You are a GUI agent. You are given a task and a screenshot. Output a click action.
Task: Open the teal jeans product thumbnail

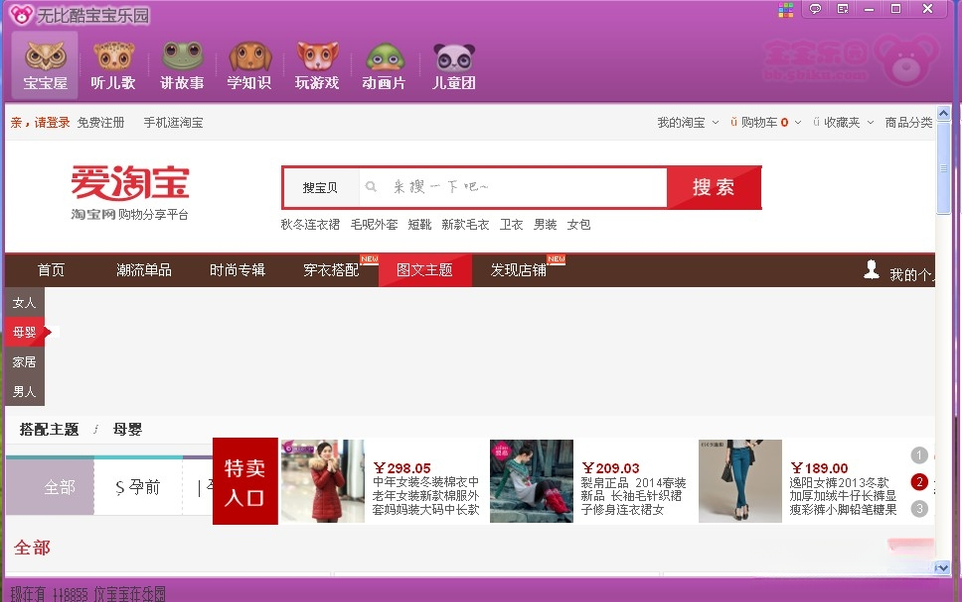pos(740,481)
